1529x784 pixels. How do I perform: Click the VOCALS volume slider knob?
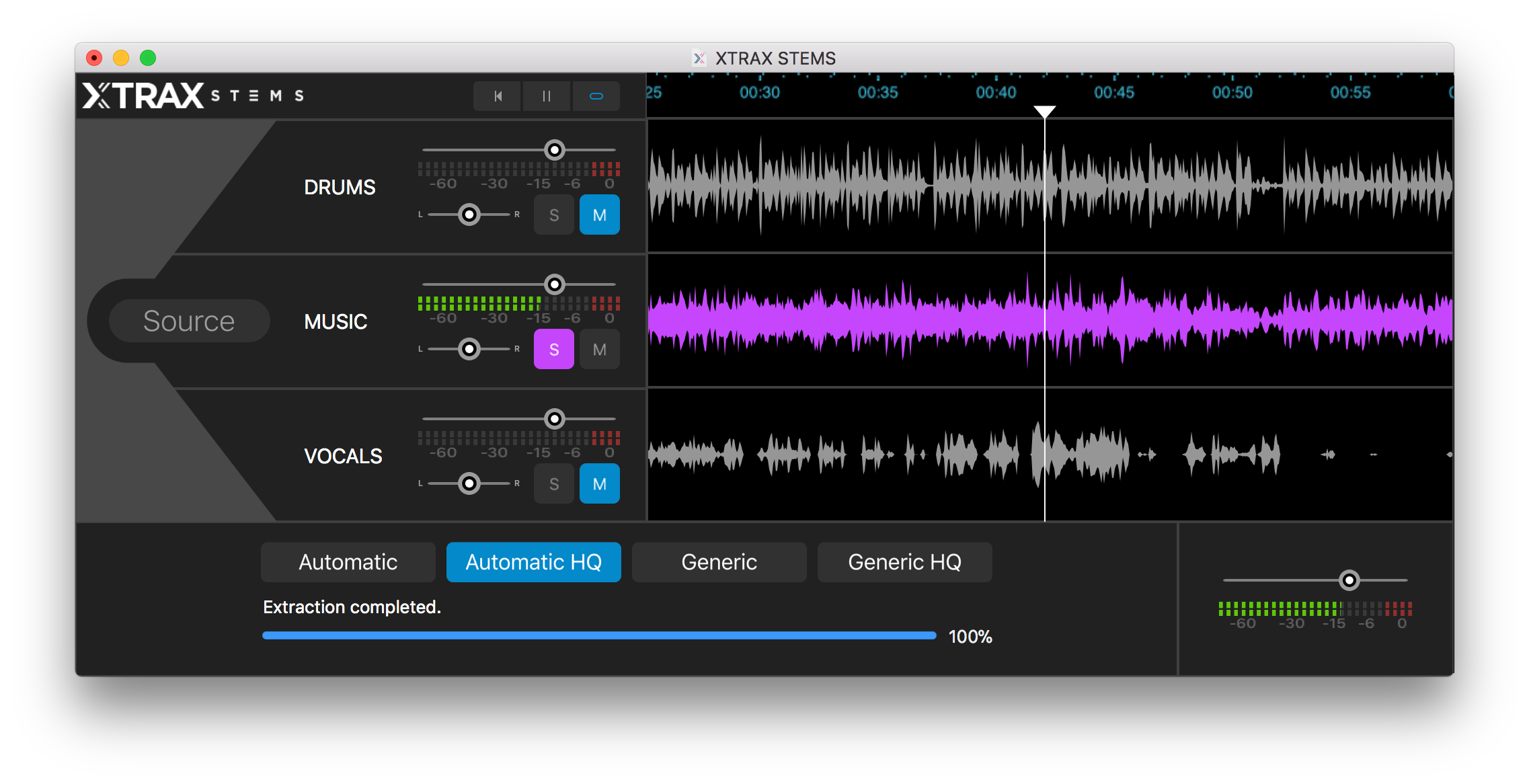click(x=555, y=419)
